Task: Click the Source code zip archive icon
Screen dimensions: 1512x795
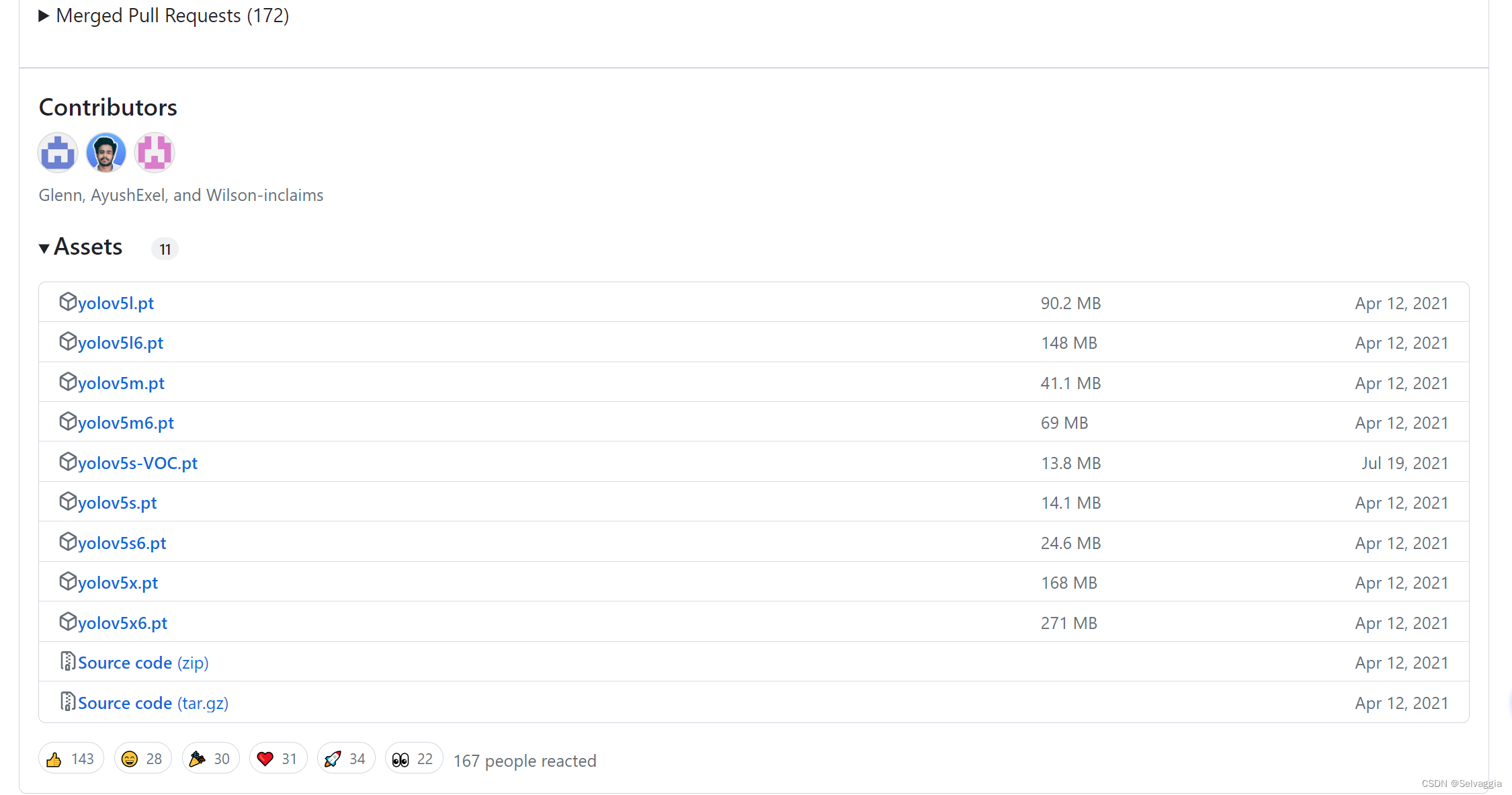Action: (x=68, y=662)
